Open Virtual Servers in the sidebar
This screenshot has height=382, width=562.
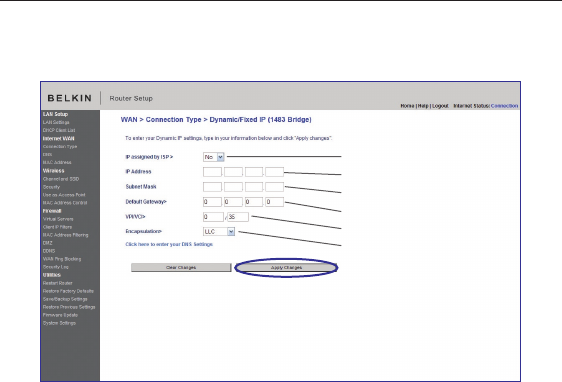pos(58,219)
